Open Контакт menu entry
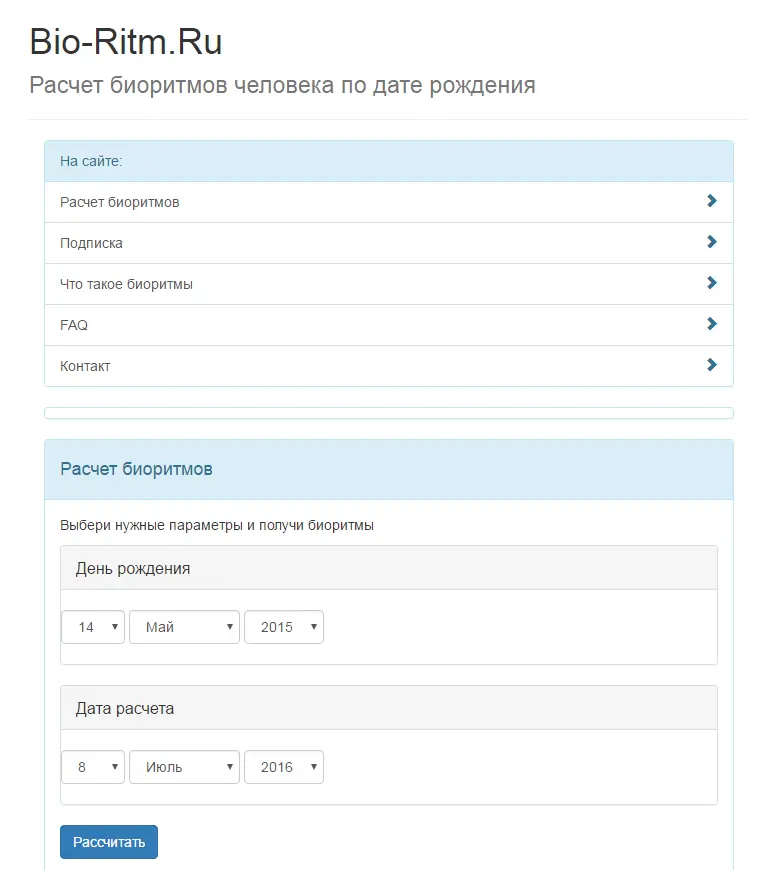The width and height of the screenshot is (761, 870). point(85,366)
